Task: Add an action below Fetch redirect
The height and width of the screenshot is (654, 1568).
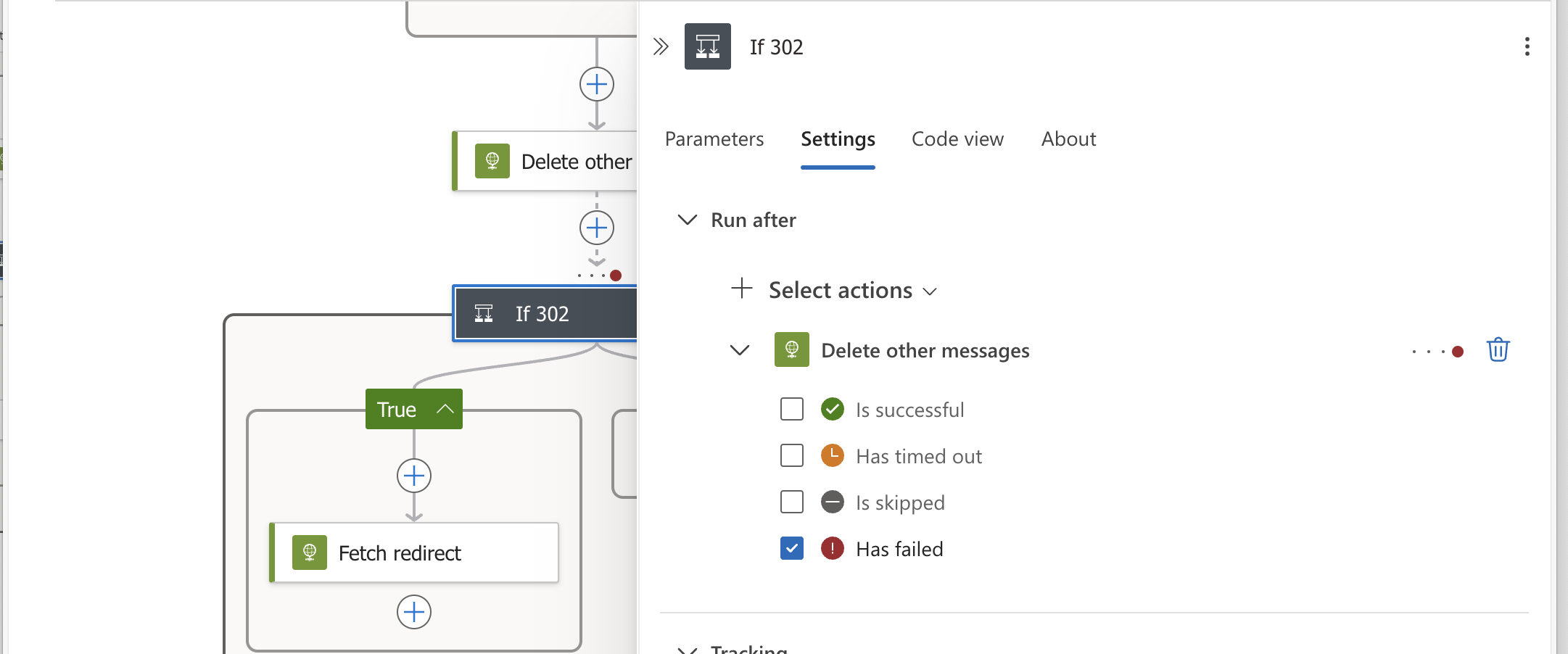Action: click(413, 612)
